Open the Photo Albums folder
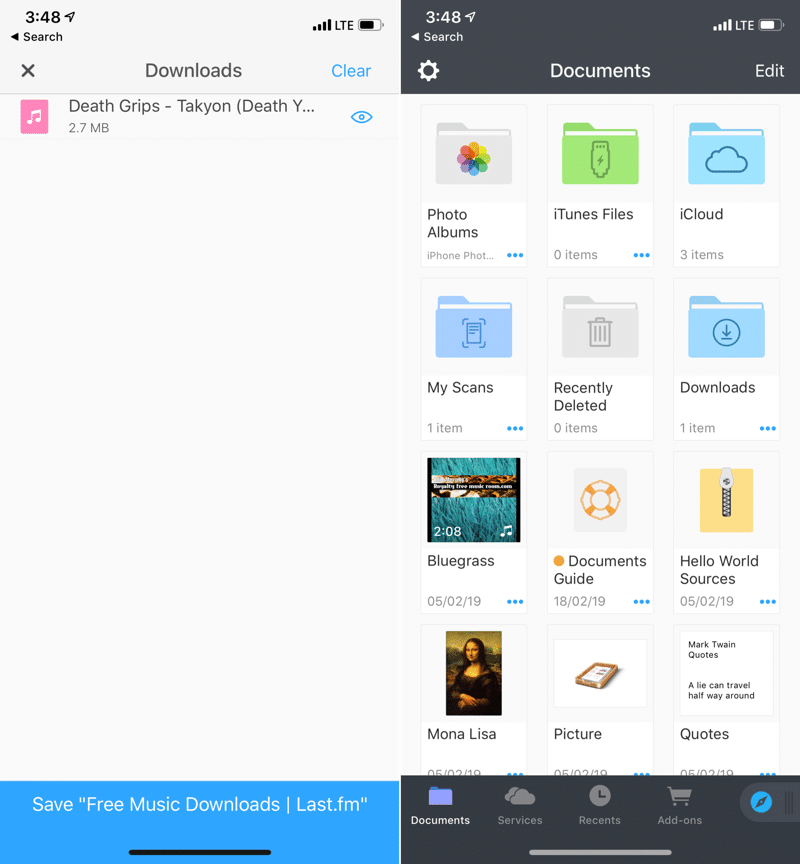This screenshot has width=800, height=864. pyautogui.click(x=473, y=155)
